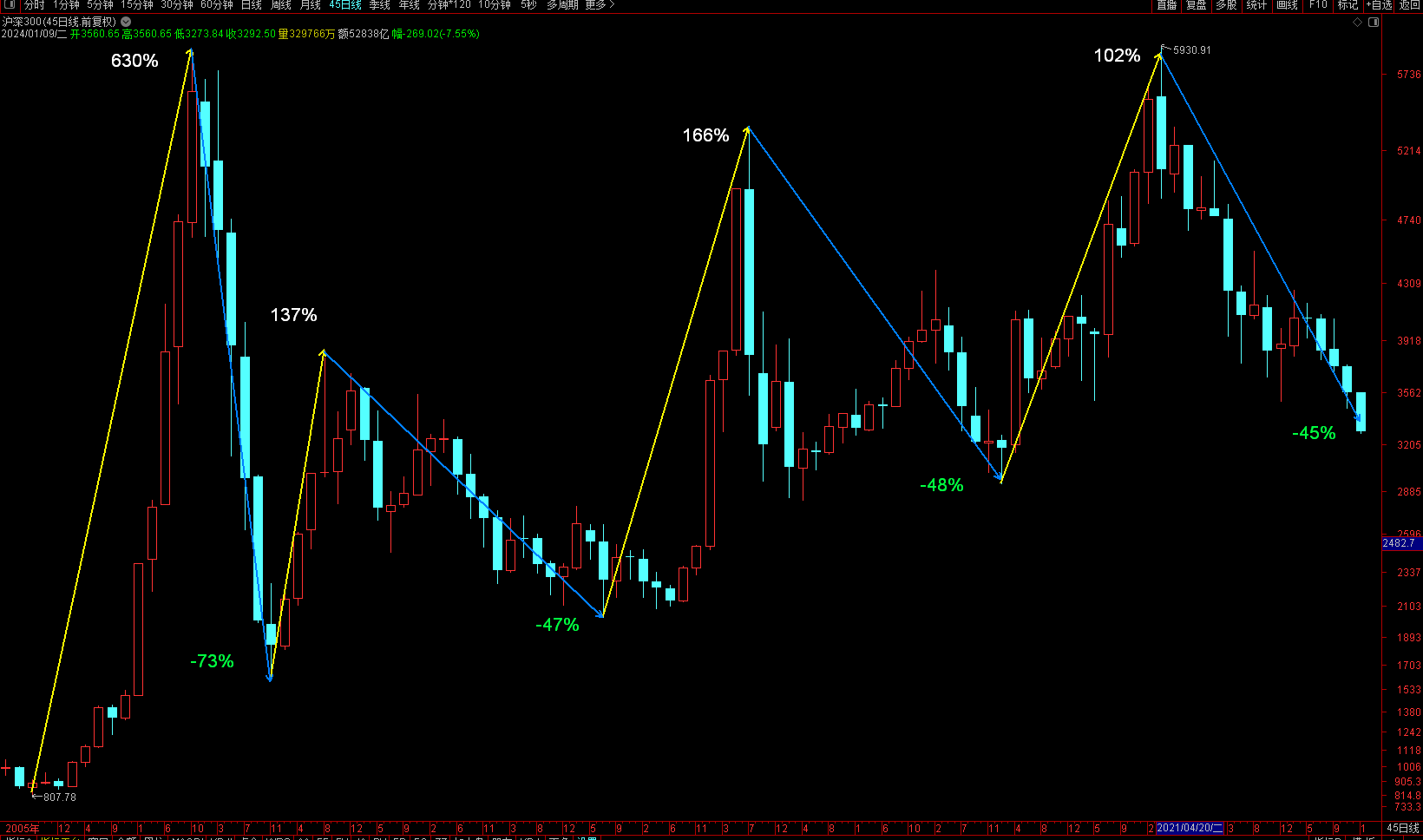The width and height of the screenshot is (1423, 840).
Task: Open the 统计 statistics button
Action: pos(1256,4)
